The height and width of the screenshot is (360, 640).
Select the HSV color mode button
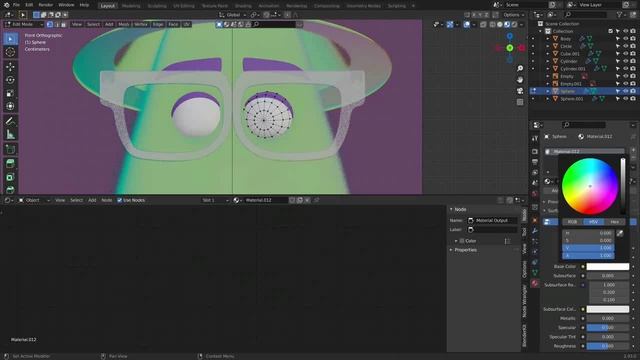593,222
